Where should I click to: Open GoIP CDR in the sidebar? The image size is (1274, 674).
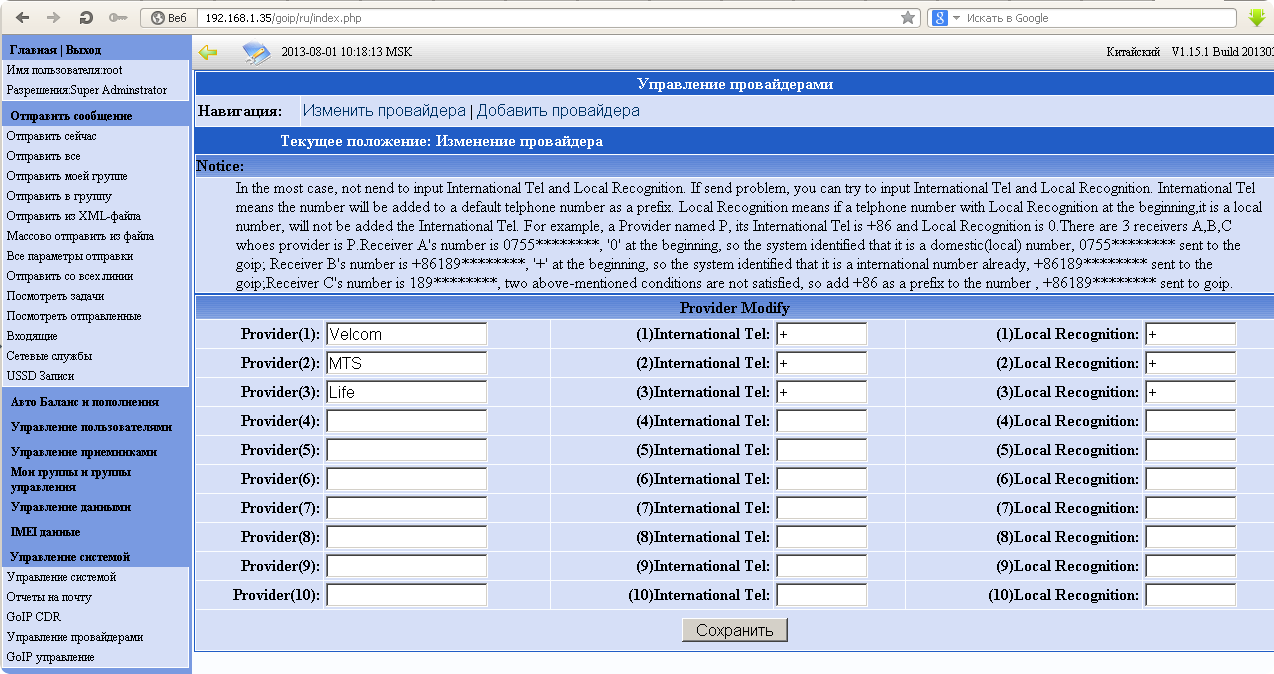33,617
